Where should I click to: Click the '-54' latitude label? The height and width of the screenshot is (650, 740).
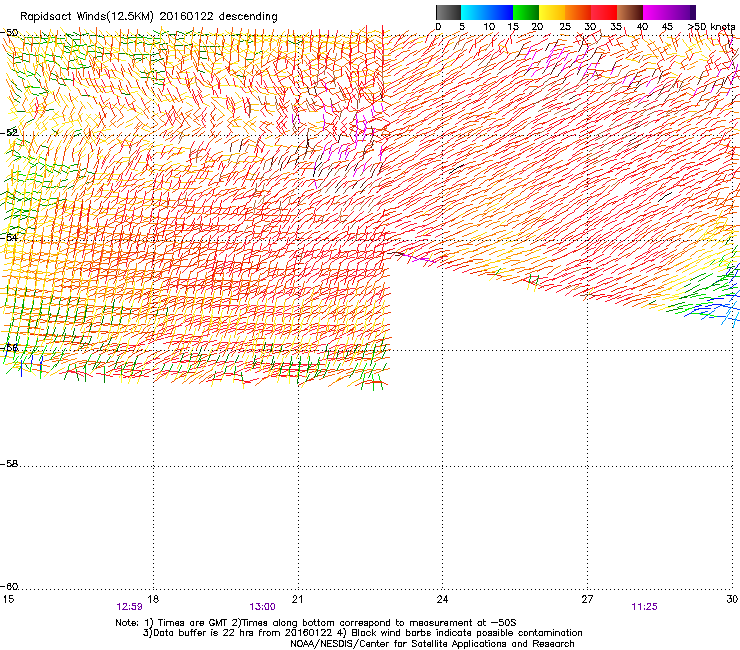click(9, 237)
